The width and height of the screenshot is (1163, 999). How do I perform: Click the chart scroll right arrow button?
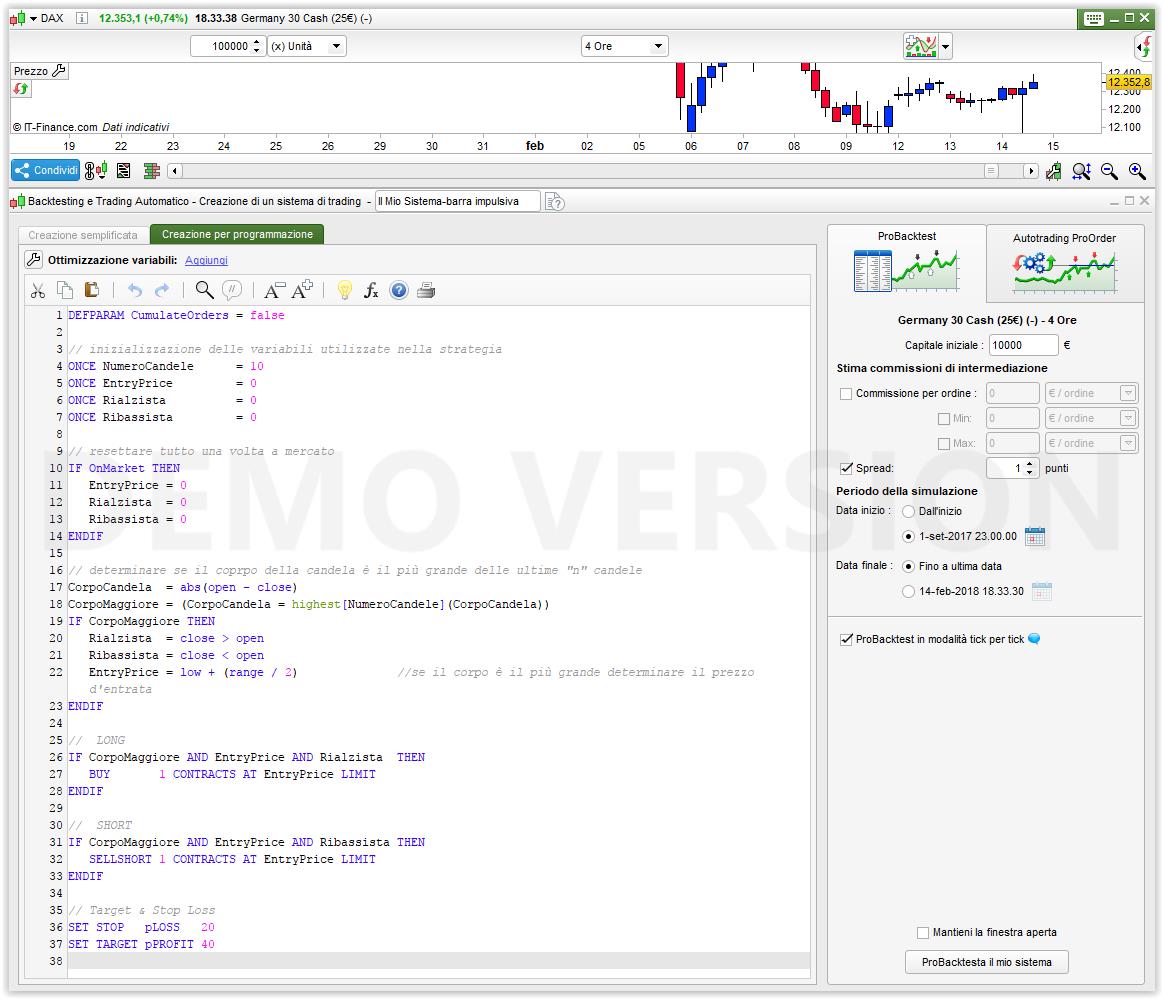[1030, 171]
